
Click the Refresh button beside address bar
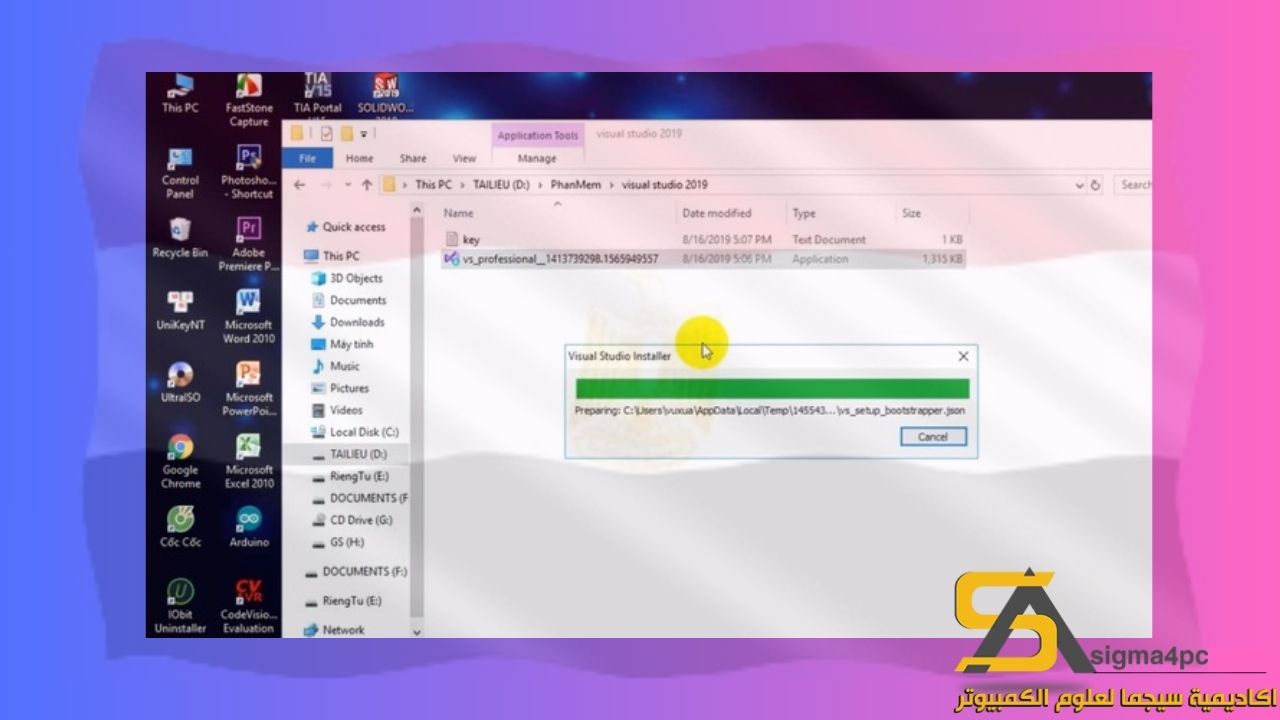pos(1095,185)
